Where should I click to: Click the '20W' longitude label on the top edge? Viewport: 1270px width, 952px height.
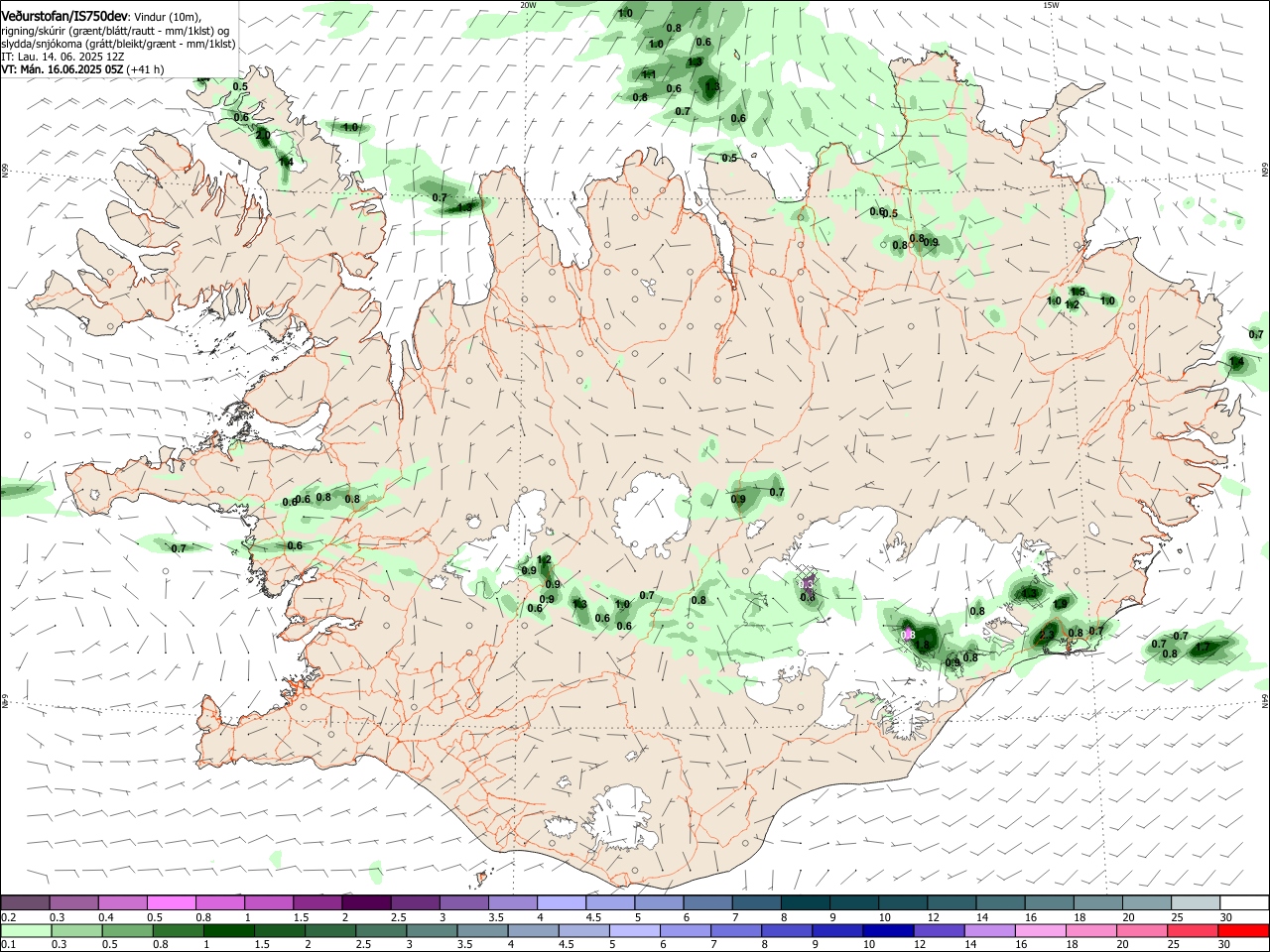tap(528, 5)
